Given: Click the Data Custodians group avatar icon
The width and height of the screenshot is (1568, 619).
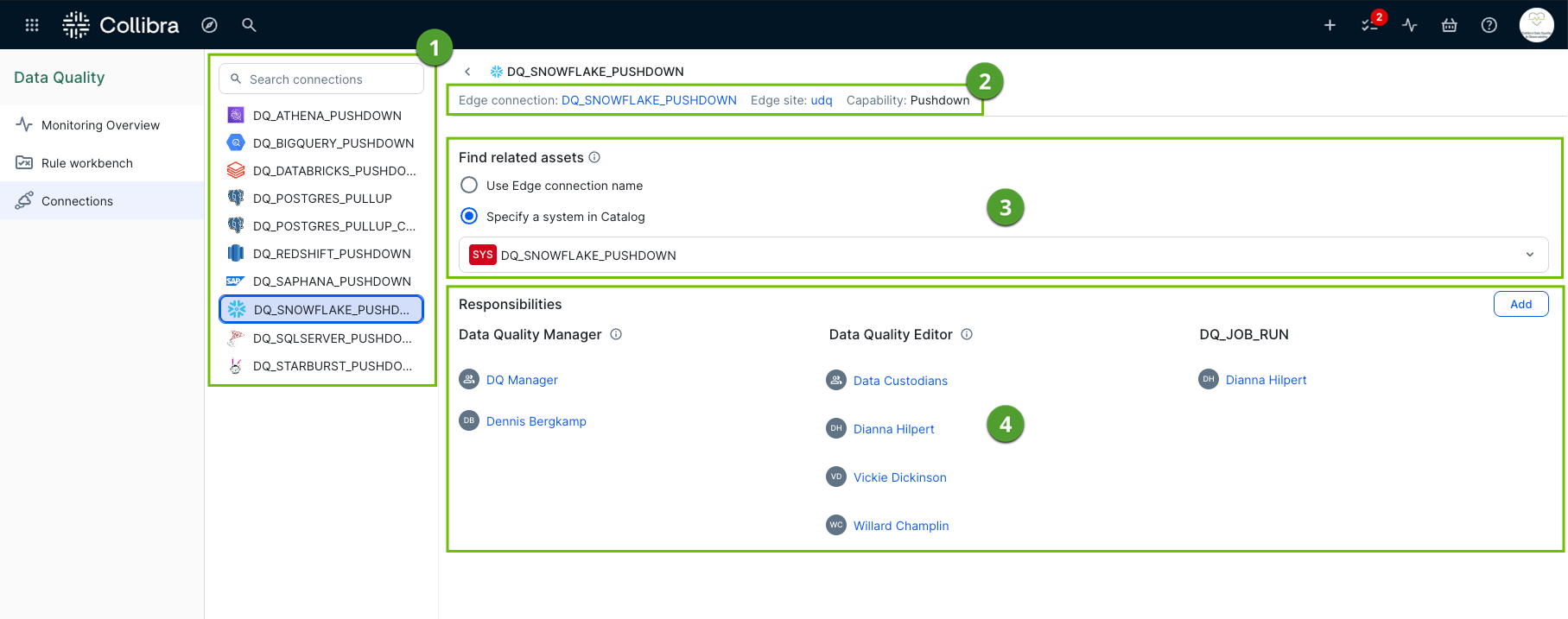Looking at the screenshot, I should 836,380.
